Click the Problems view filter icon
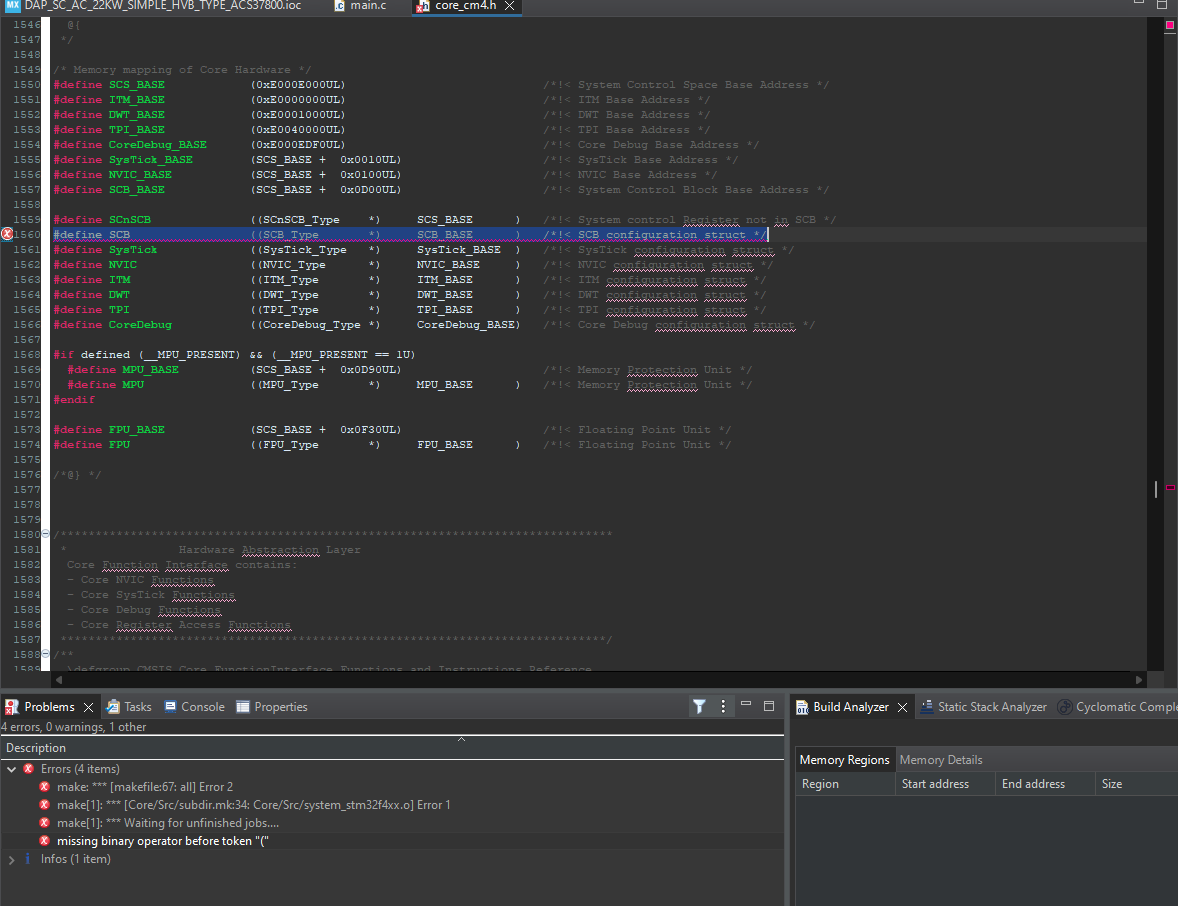Viewport: 1178px width, 906px height. click(x=699, y=707)
